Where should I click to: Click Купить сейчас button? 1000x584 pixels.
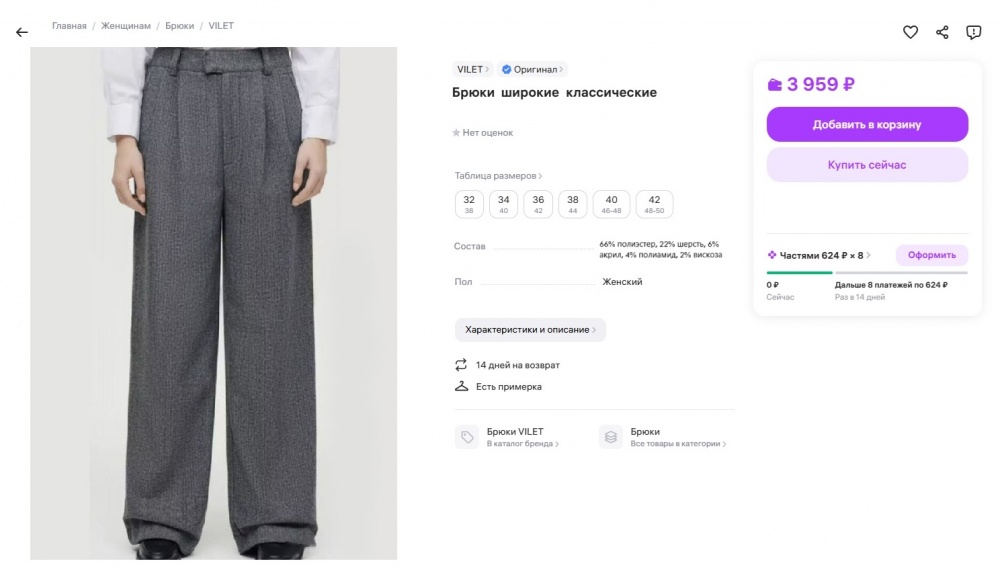point(867,165)
